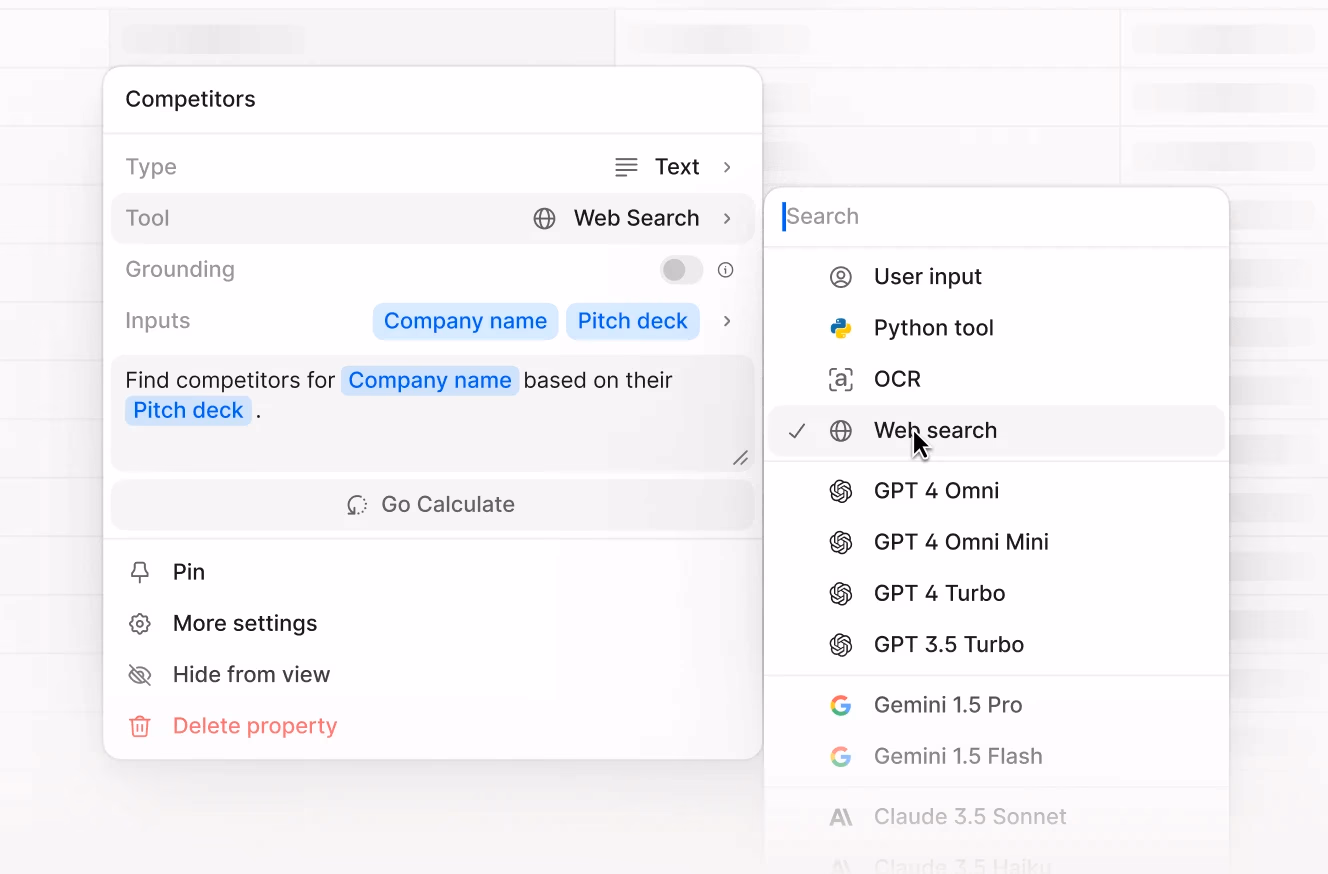Click the Tool label
The image size is (1328, 874).
tap(148, 218)
